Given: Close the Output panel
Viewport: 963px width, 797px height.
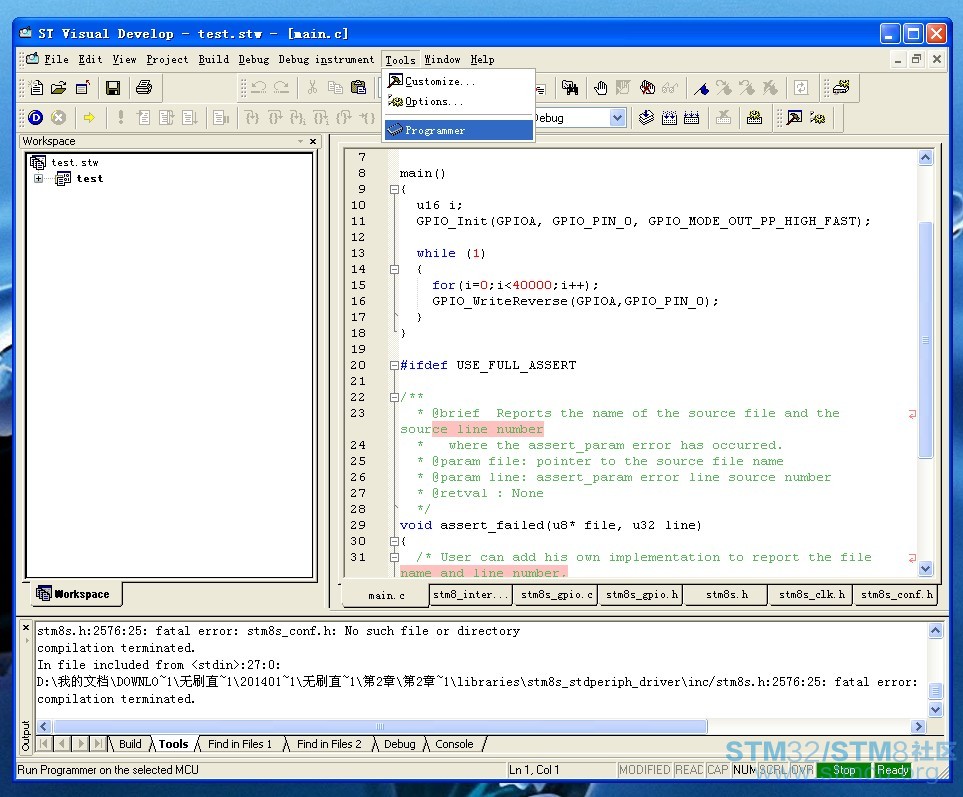Looking at the screenshot, I should tap(26, 628).
